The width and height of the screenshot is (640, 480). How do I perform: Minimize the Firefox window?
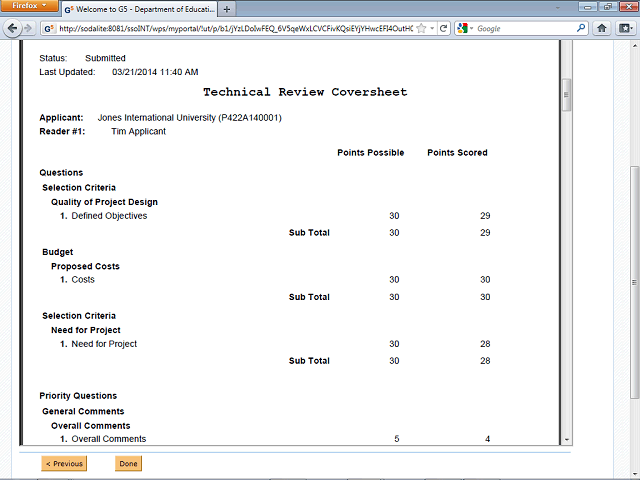click(x=588, y=7)
